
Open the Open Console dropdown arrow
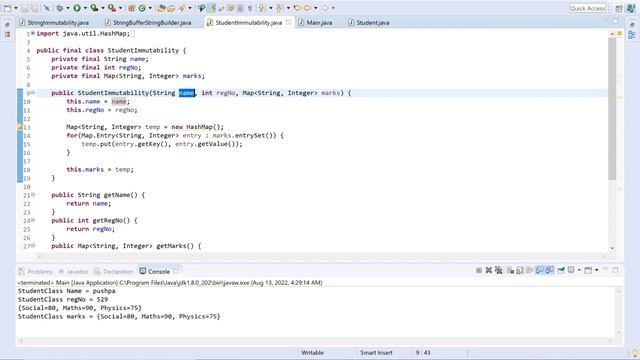click(x=597, y=270)
